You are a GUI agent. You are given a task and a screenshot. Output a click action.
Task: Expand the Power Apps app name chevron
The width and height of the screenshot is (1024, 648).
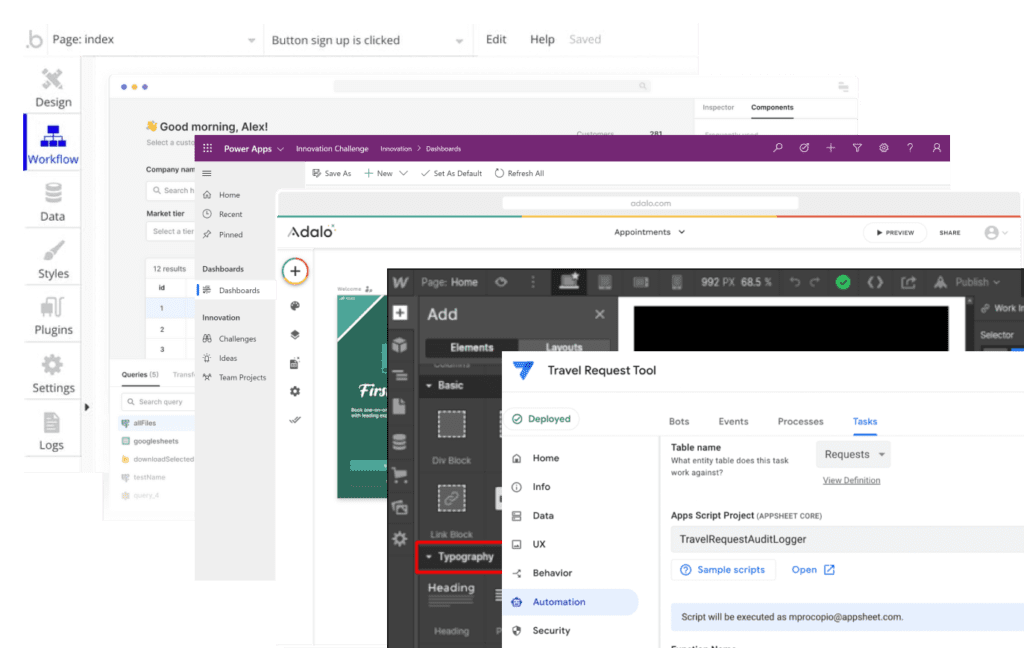pyautogui.click(x=281, y=149)
